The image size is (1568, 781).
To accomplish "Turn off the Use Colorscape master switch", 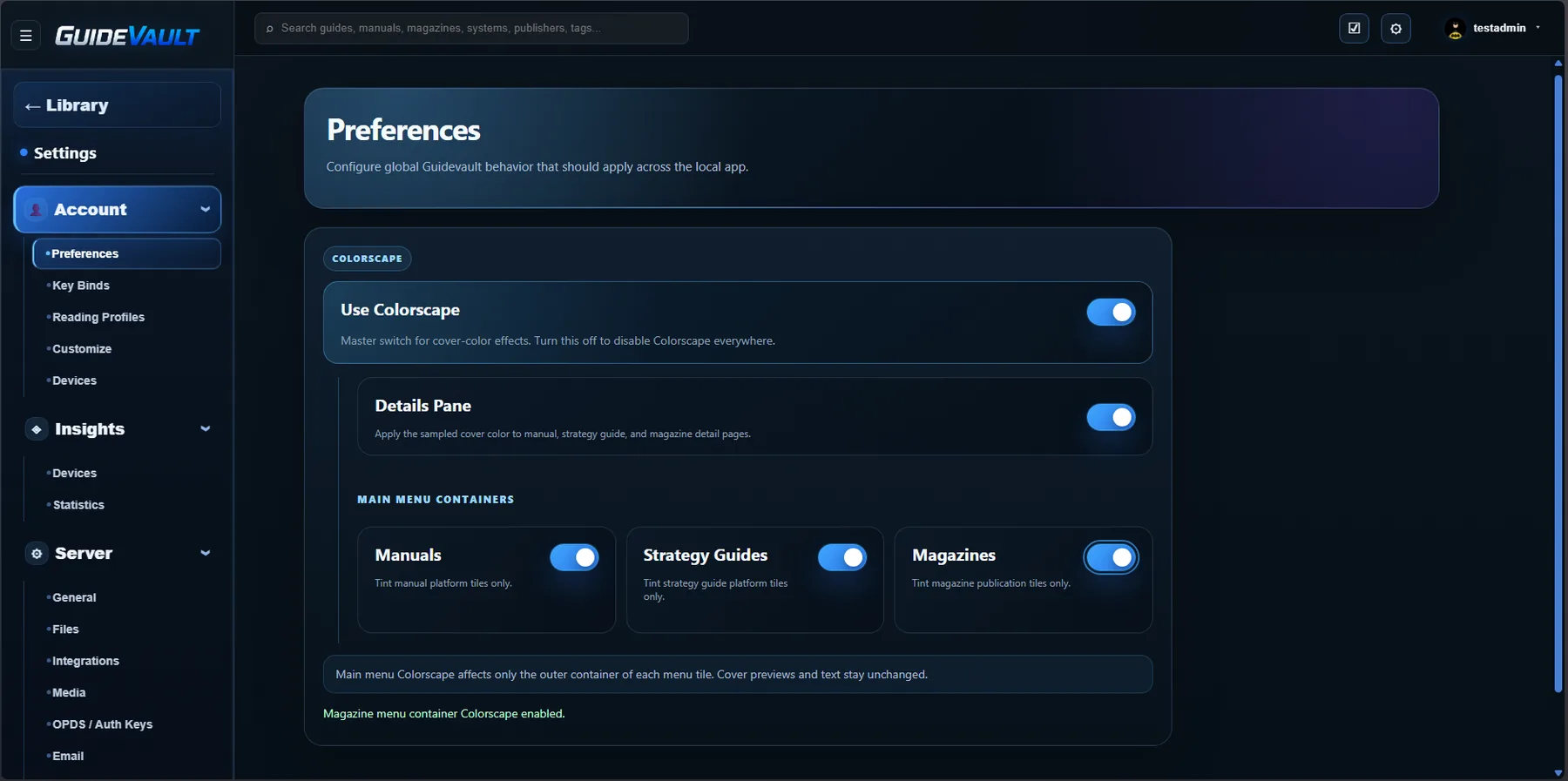I will pyautogui.click(x=1111, y=312).
